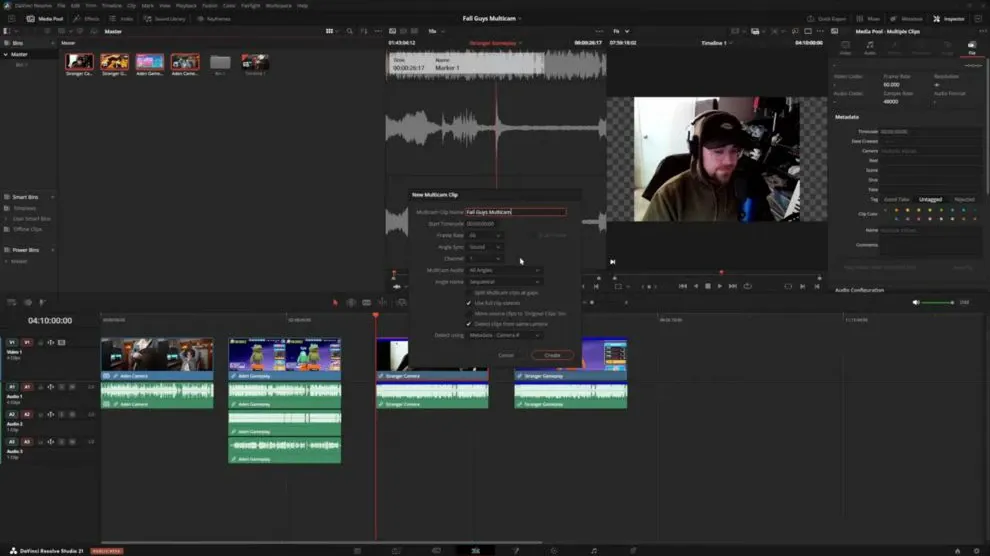
Task: Open the Mixer panel
Action: click(868, 19)
